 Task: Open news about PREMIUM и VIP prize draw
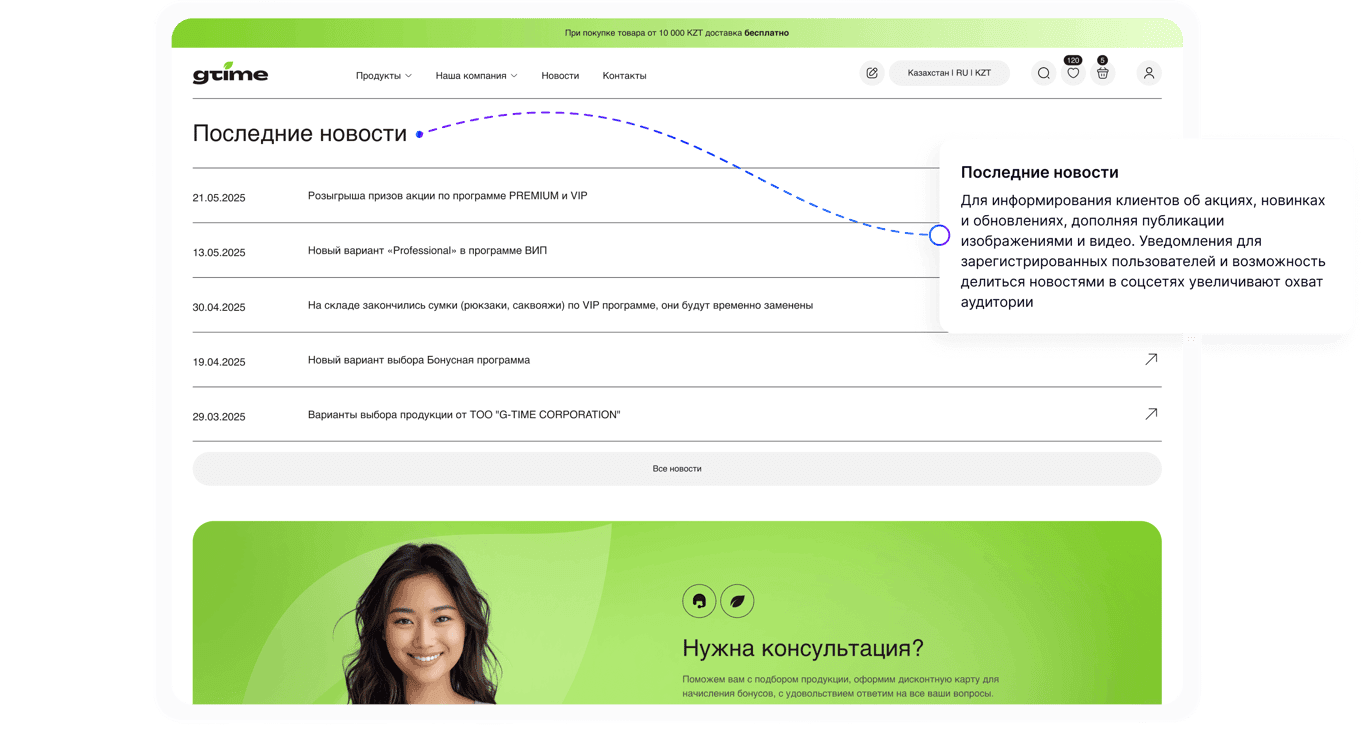pyautogui.click(x=446, y=195)
